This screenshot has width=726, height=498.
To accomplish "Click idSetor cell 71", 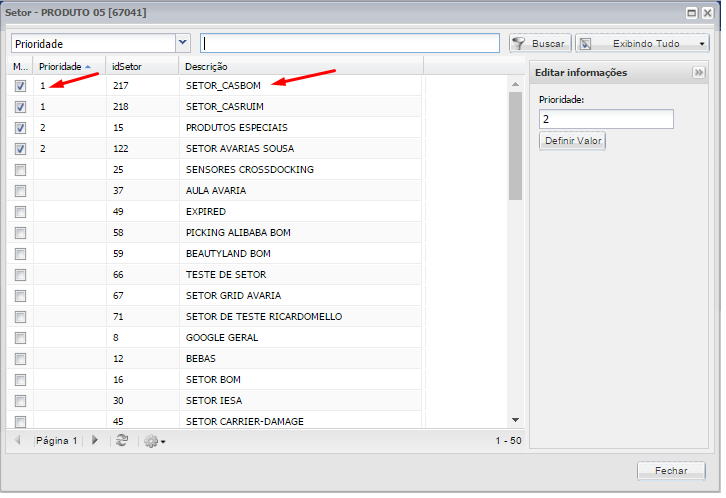I will point(143,317).
